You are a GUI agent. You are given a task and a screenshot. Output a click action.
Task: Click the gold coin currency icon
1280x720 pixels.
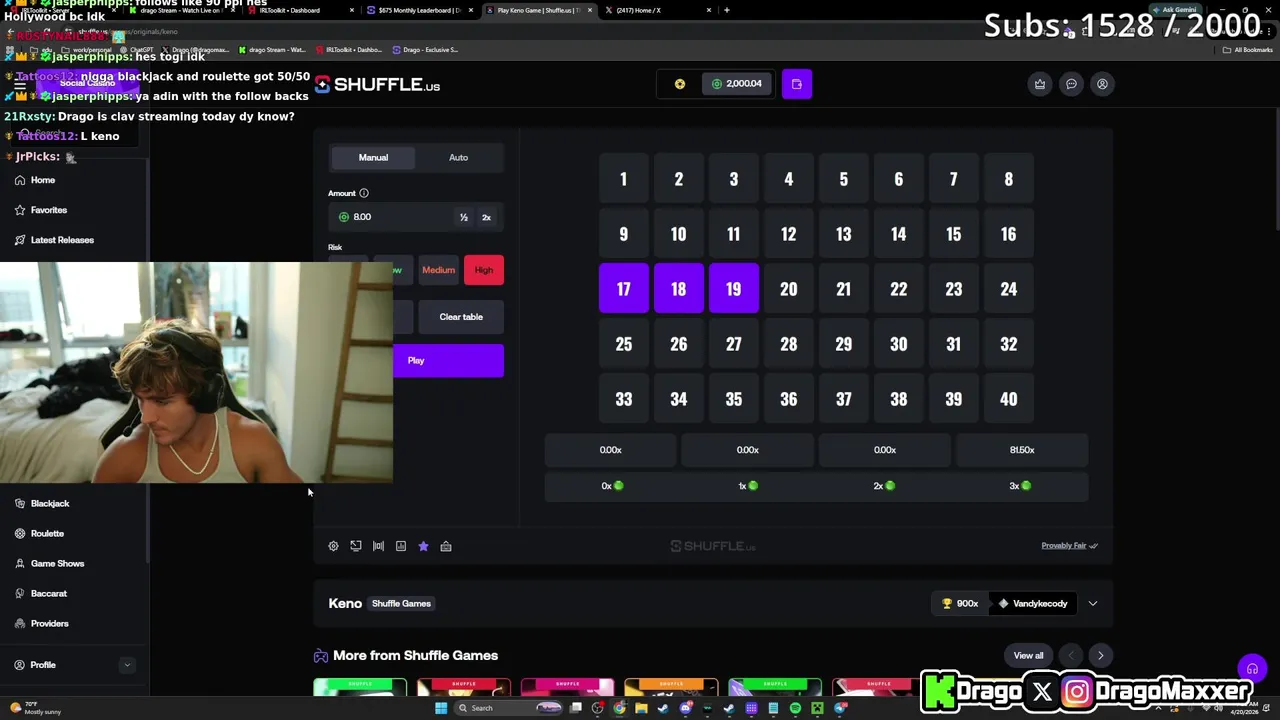click(680, 84)
